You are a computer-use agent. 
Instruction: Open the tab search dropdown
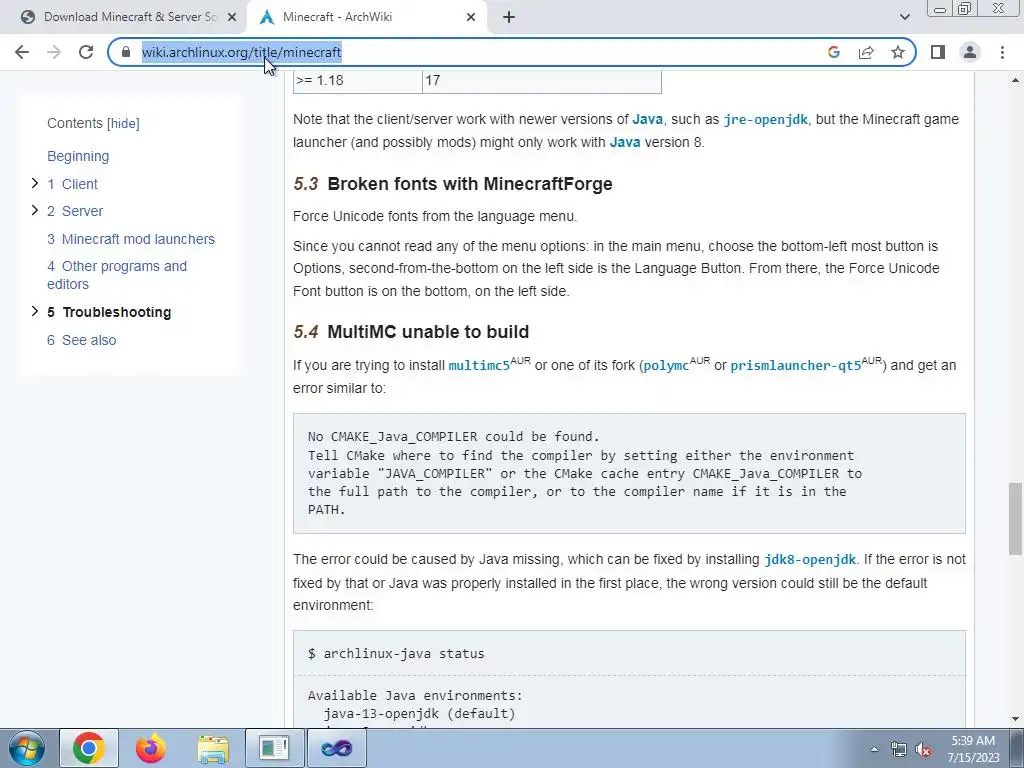coord(904,18)
